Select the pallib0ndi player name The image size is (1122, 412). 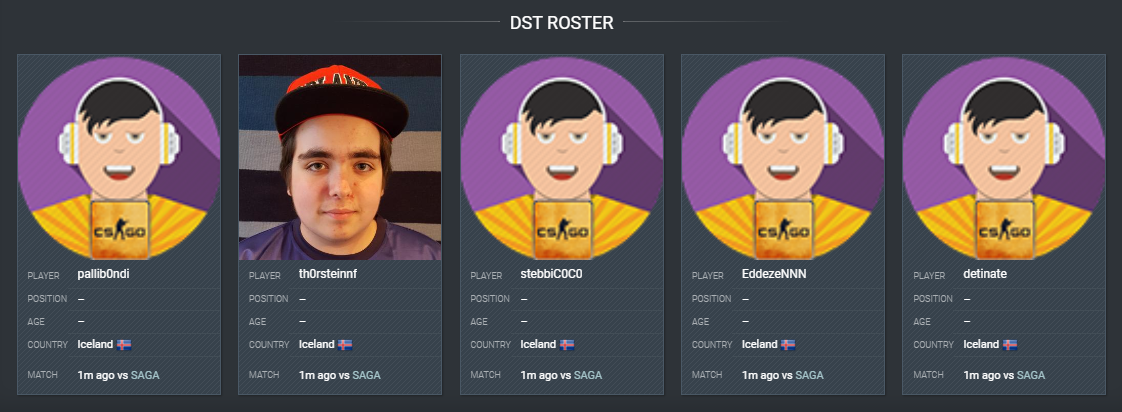point(103,274)
